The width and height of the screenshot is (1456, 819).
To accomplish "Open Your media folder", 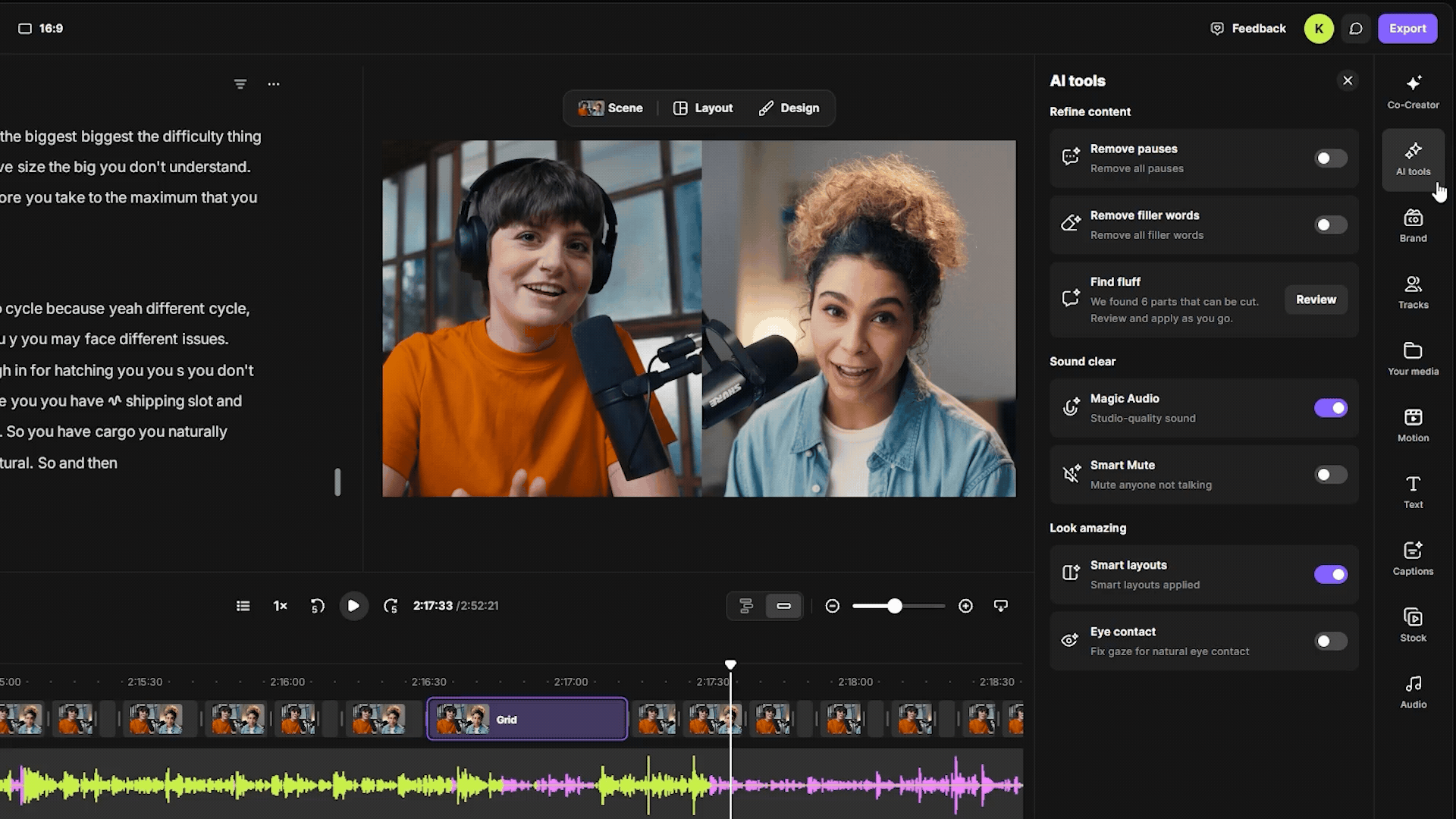I will [1413, 359].
